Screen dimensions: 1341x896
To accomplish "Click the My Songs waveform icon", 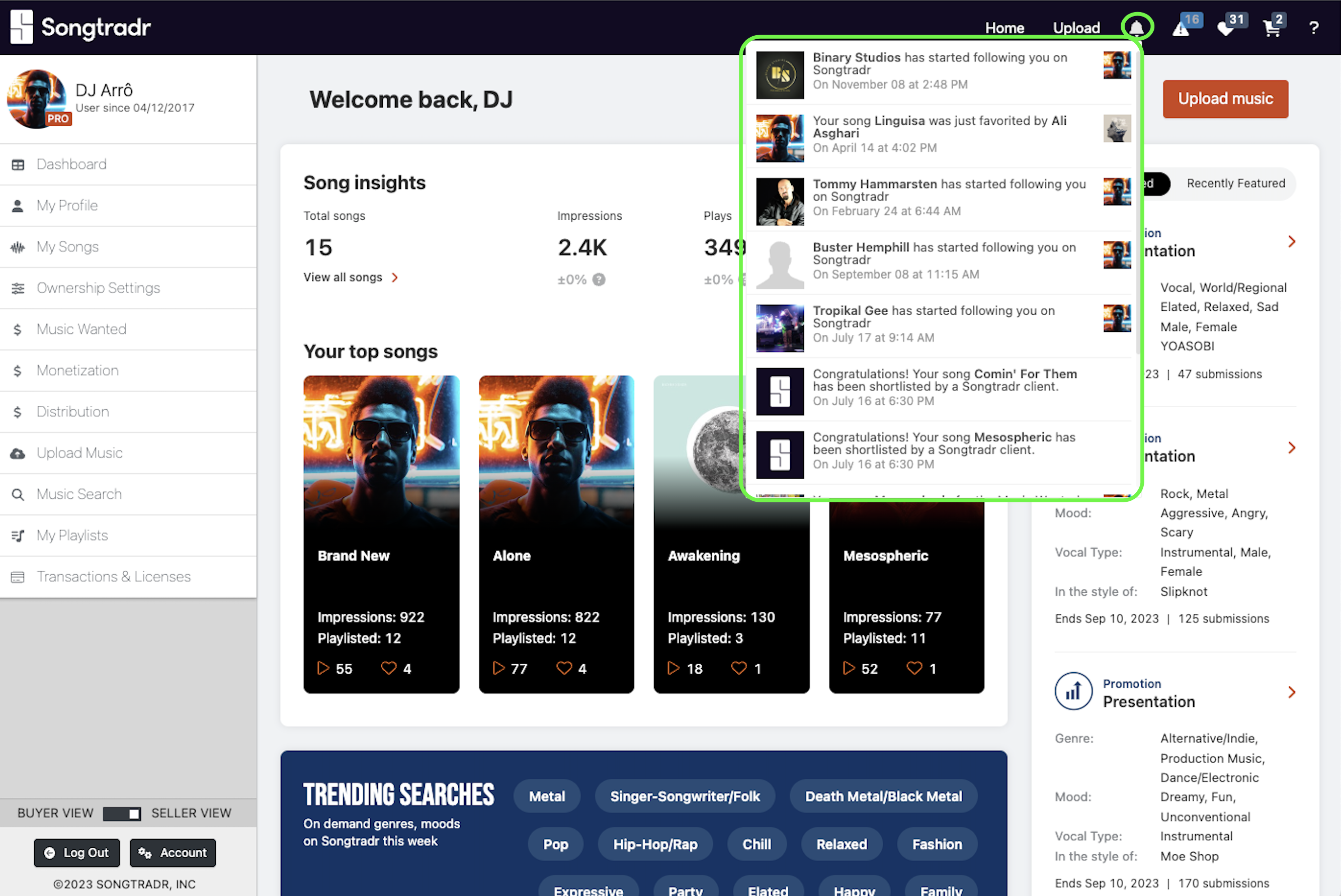I will [x=18, y=247].
